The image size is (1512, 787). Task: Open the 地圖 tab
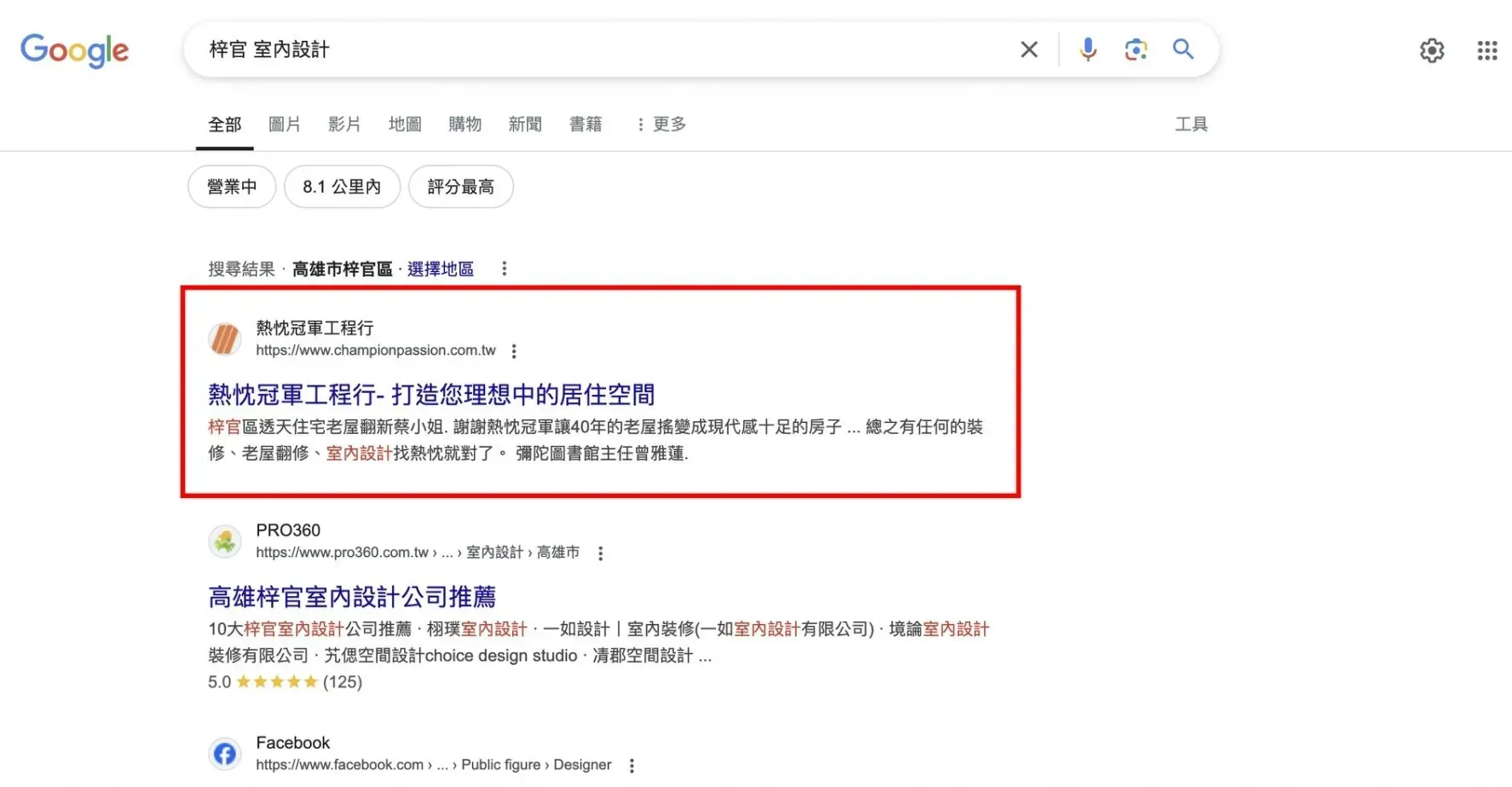(x=405, y=124)
